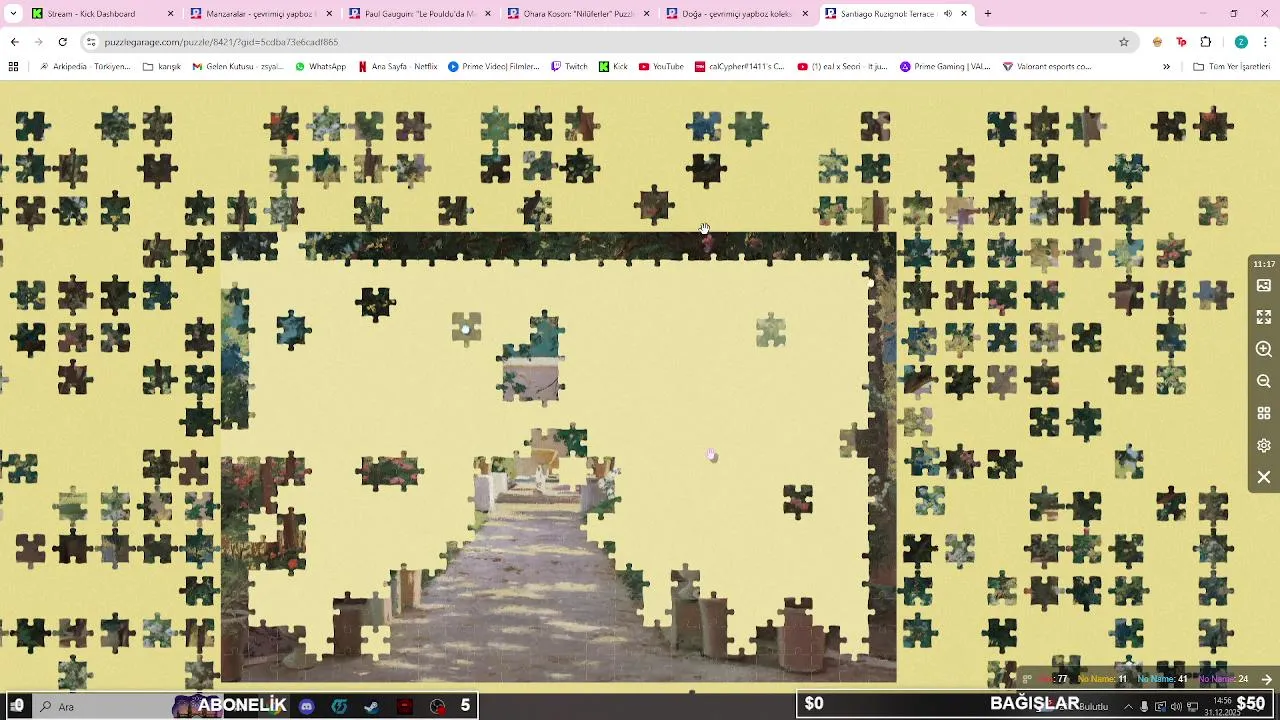Image resolution: width=1280 pixels, height=720 pixels.
Task: Open Valorant esports bookmark
Action: pos(1047,67)
